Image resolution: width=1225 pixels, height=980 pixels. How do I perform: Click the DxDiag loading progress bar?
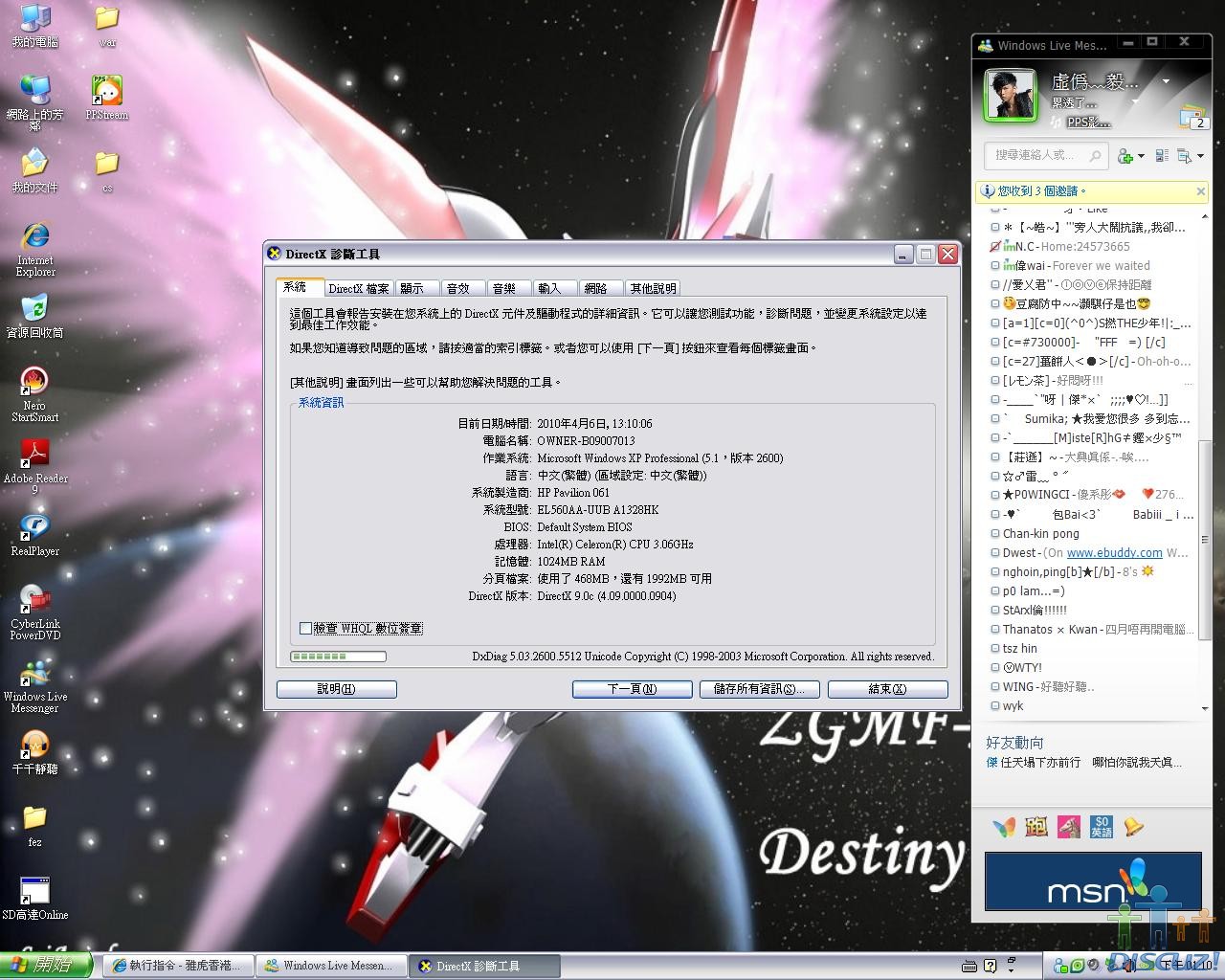338,657
